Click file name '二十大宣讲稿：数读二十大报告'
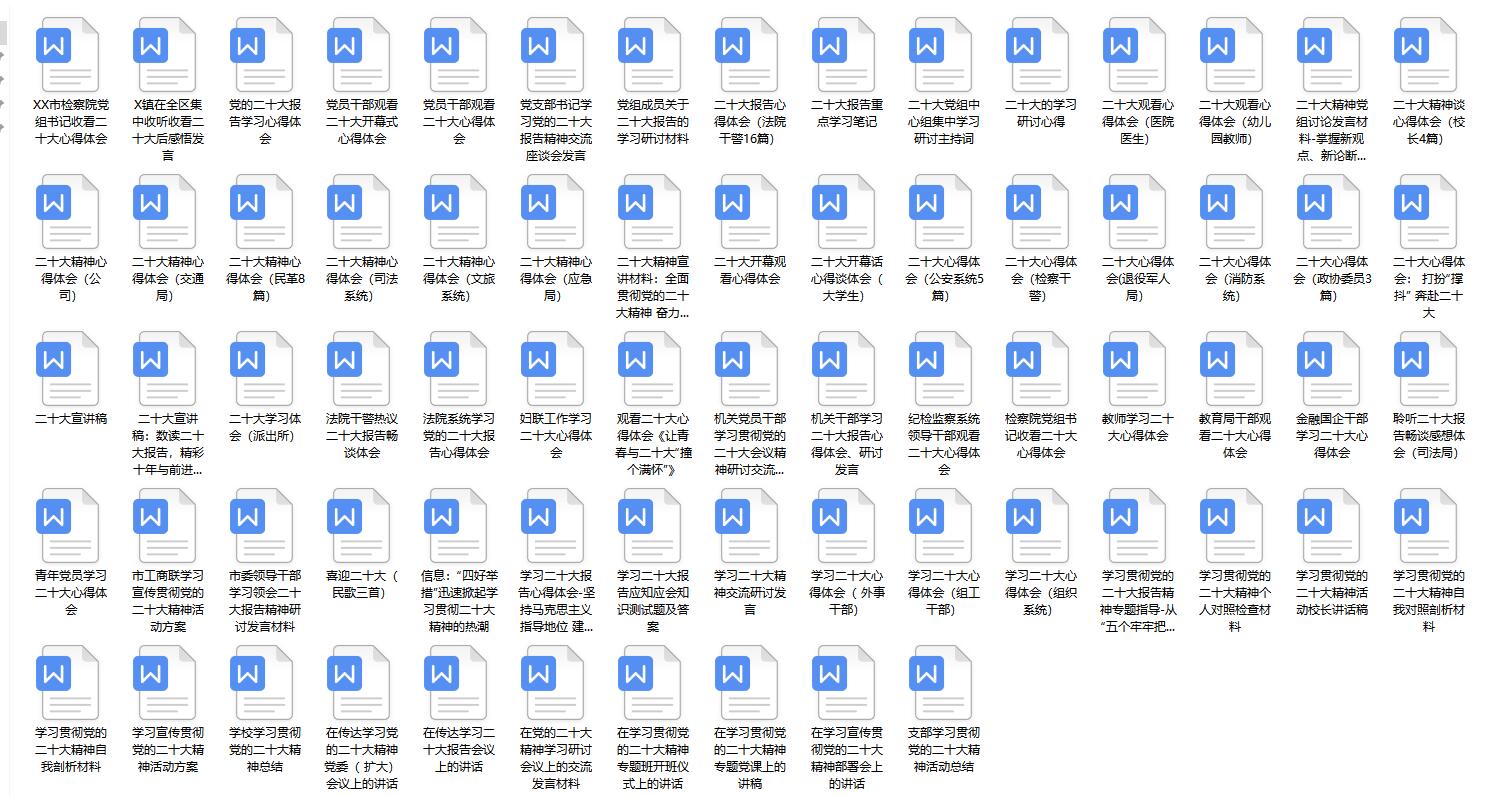The image size is (1490, 796). 166,444
